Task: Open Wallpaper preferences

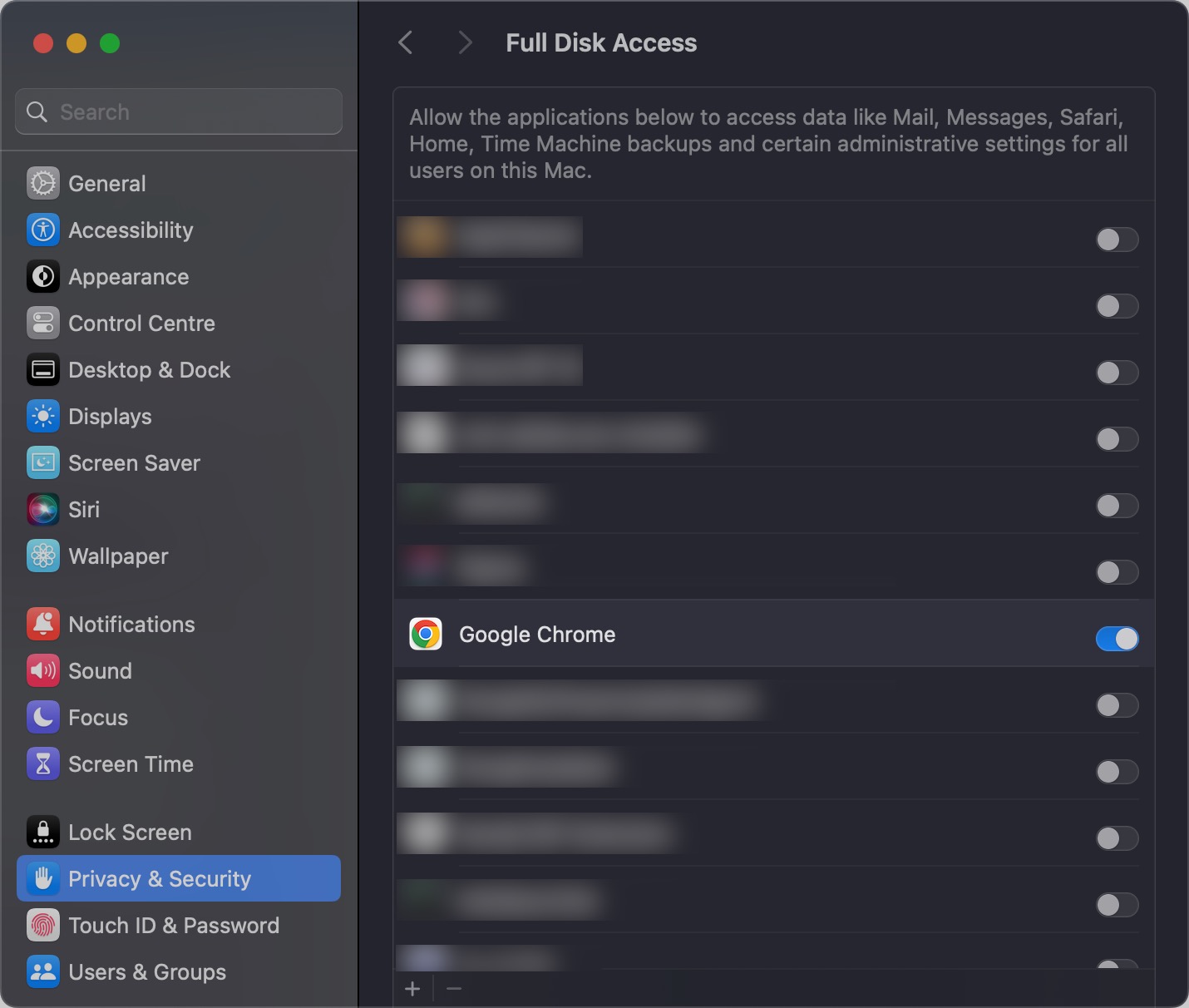Action: 118,556
